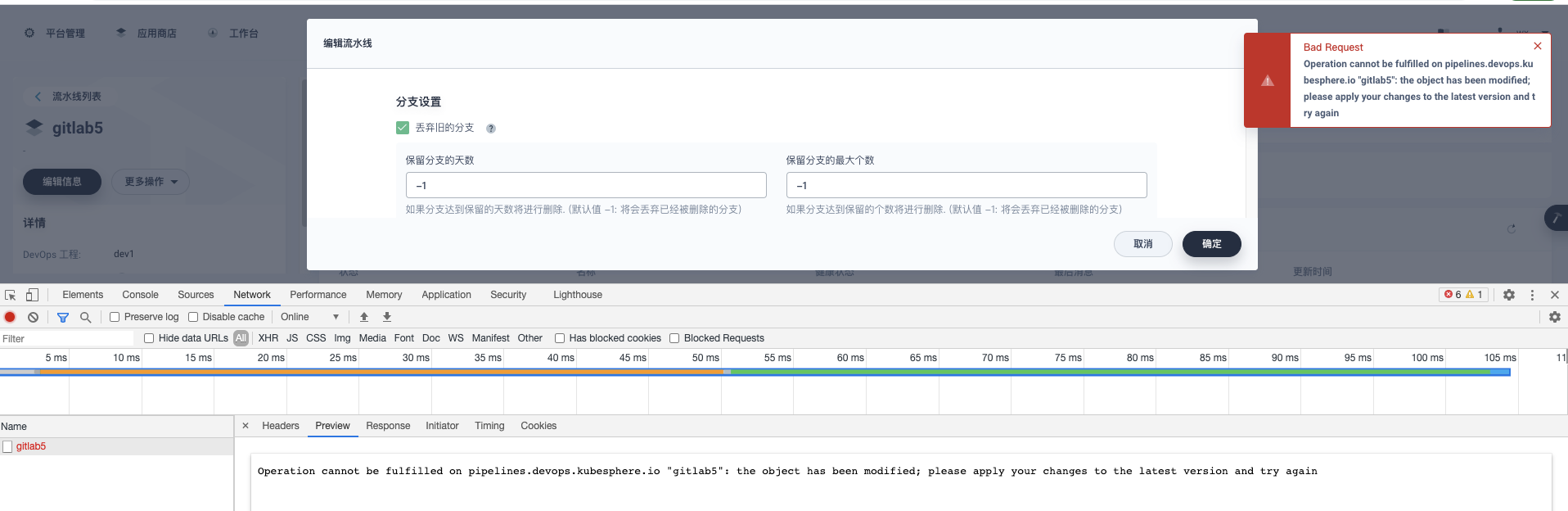Open the Online throttling dropdown
The height and width of the screenshot is (511, 1568).
click(x=309, y=317)
